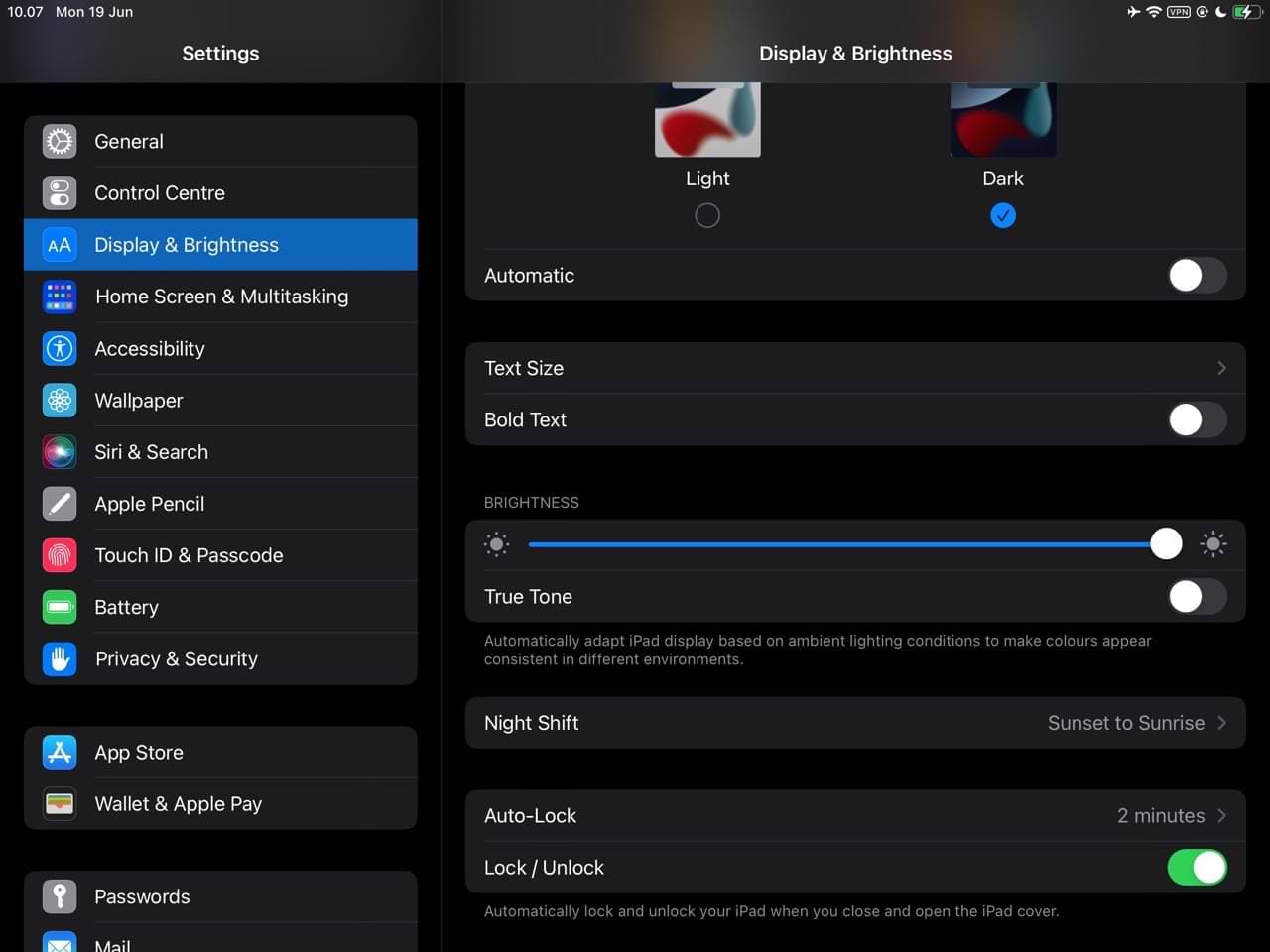This screenshot has width=1270, height=952.
Task: Enable Automatic appearance switching
Action: point(1197,275)
